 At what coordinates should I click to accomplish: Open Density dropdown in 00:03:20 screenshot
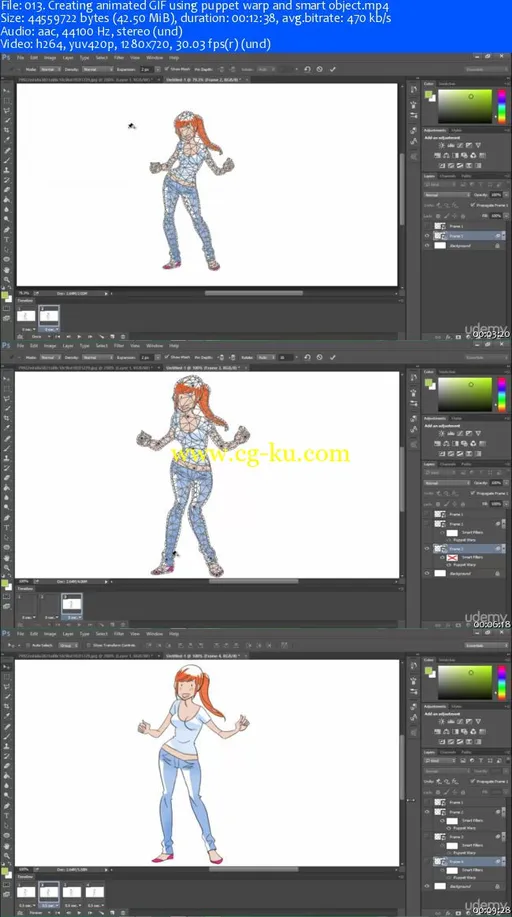click(x=98, y=70)
